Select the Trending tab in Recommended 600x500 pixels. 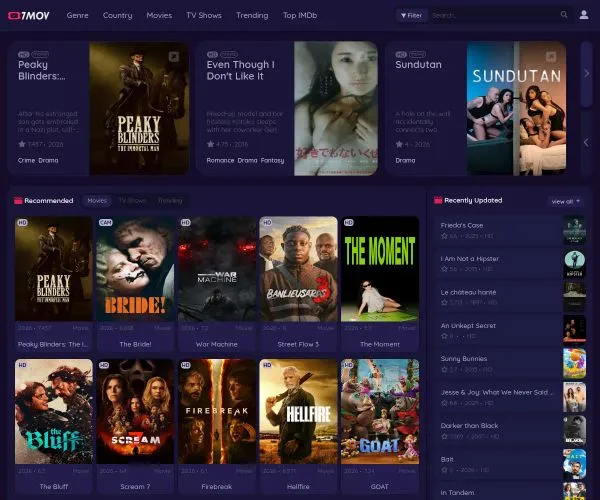point(170,200)
